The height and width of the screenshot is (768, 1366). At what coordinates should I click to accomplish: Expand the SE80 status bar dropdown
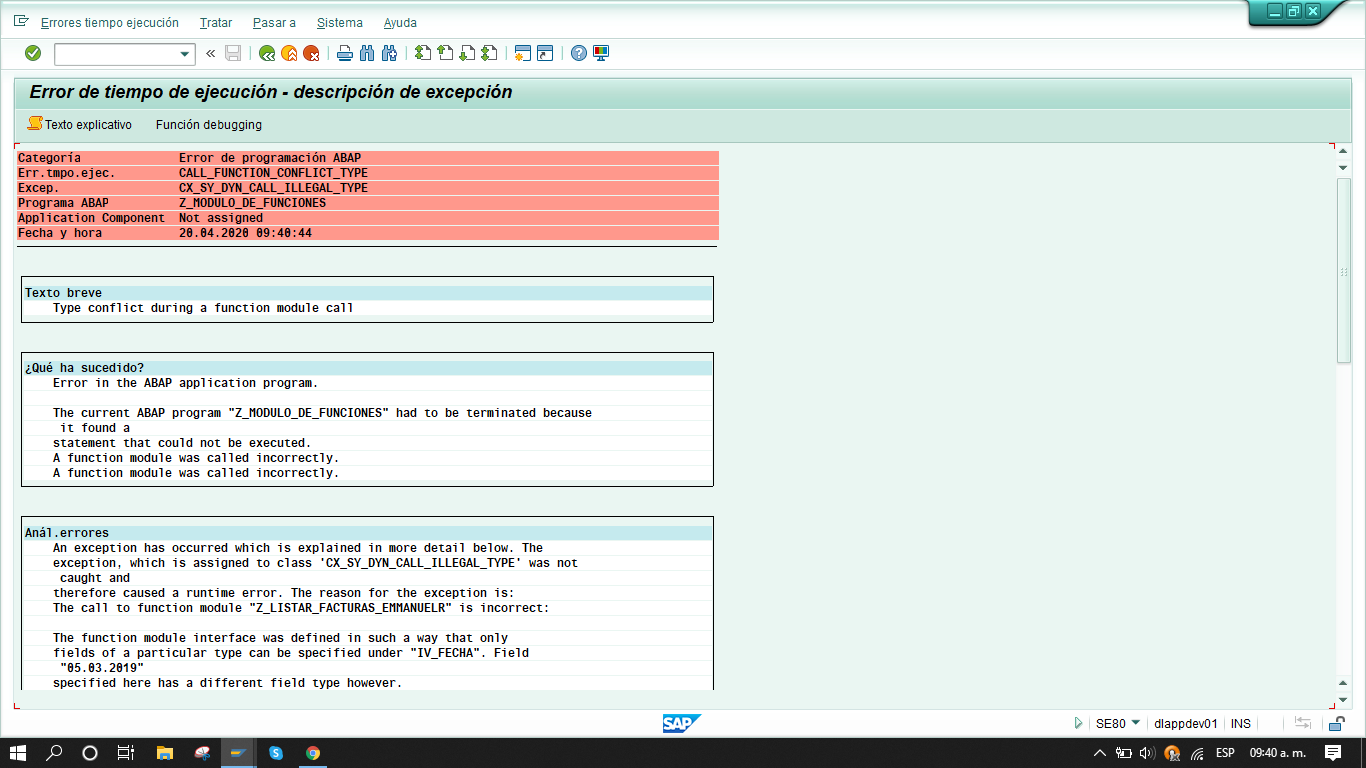point(1135,723)
